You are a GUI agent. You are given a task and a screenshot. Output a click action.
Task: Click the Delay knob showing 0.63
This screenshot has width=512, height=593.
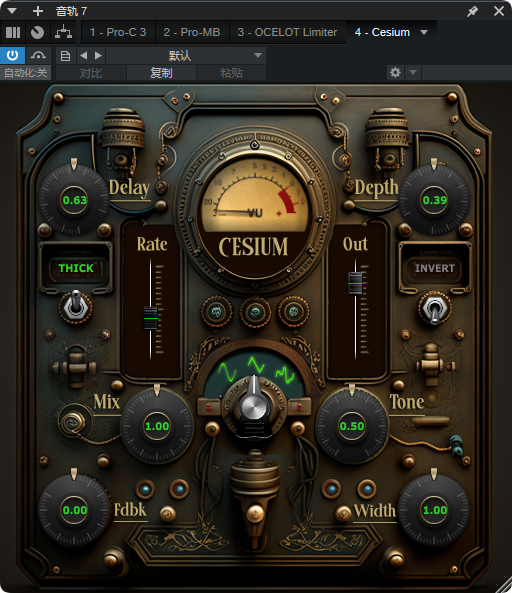(74, 200)
